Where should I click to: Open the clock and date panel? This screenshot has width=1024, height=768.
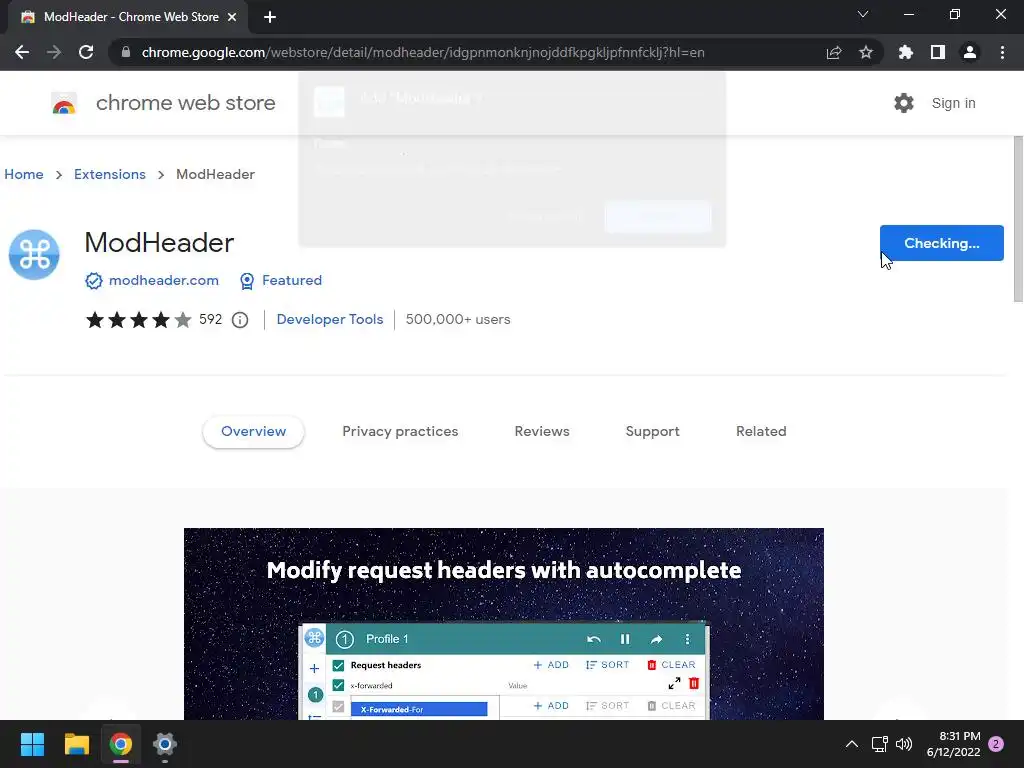(x=953, y=744)
